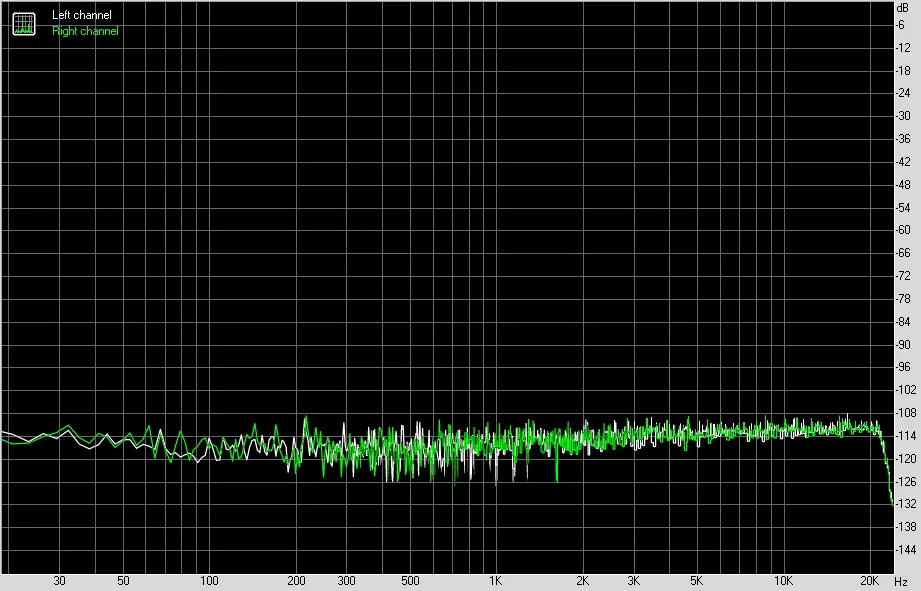Click the Hz axis unit label

[901, 582]
